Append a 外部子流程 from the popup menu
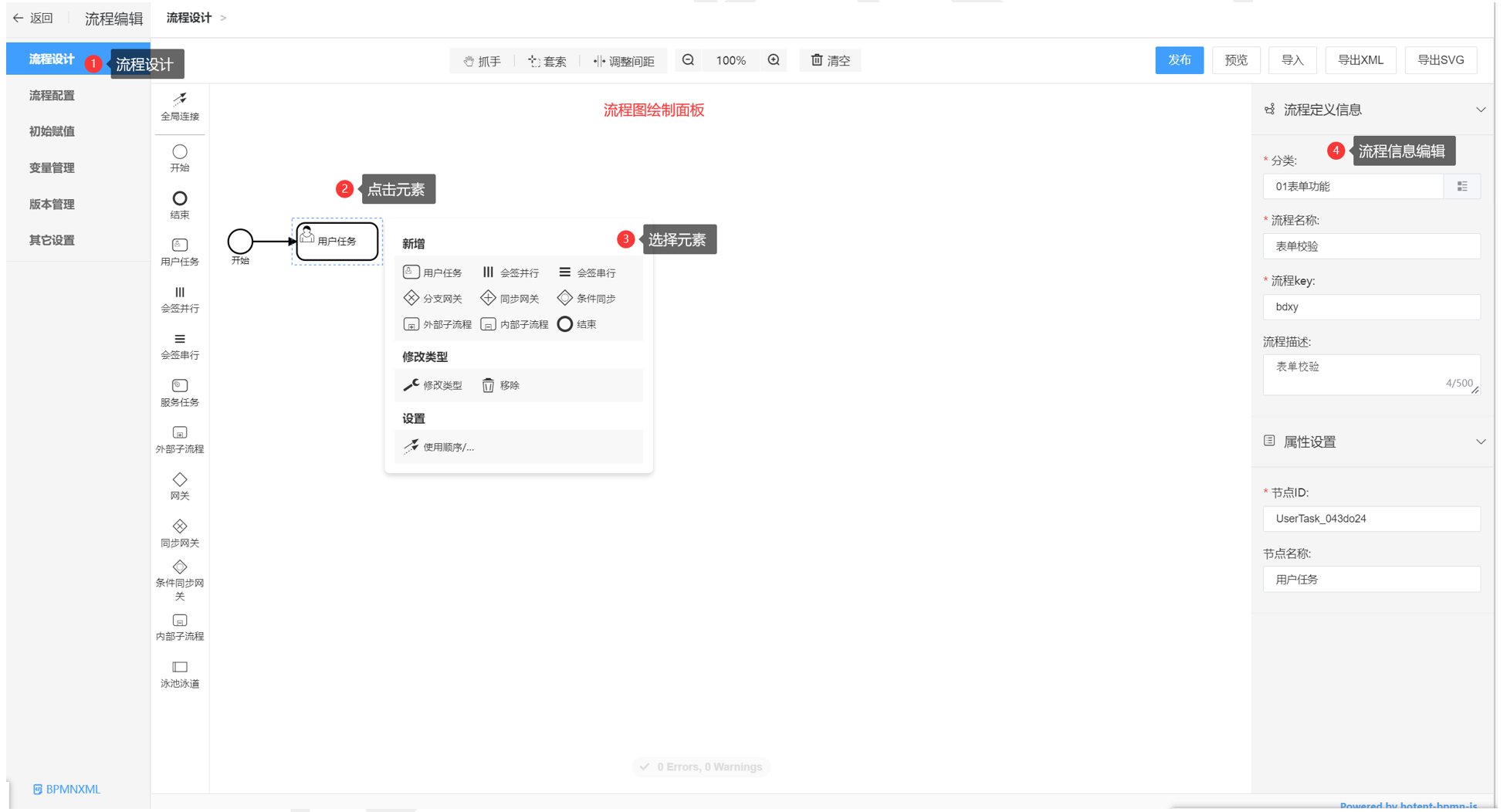1507x812 pixels. coord(437,324)
